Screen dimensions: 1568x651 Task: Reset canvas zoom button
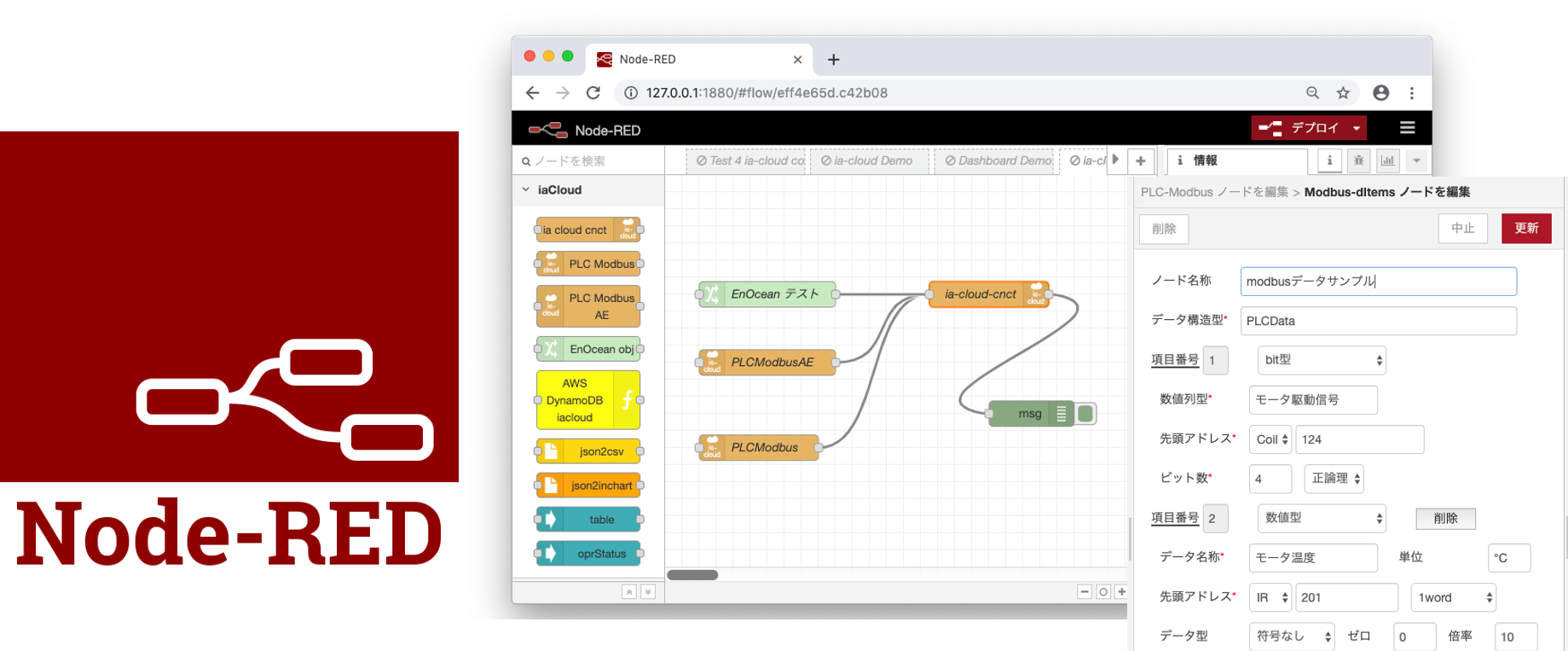[x=1103, y=591]
